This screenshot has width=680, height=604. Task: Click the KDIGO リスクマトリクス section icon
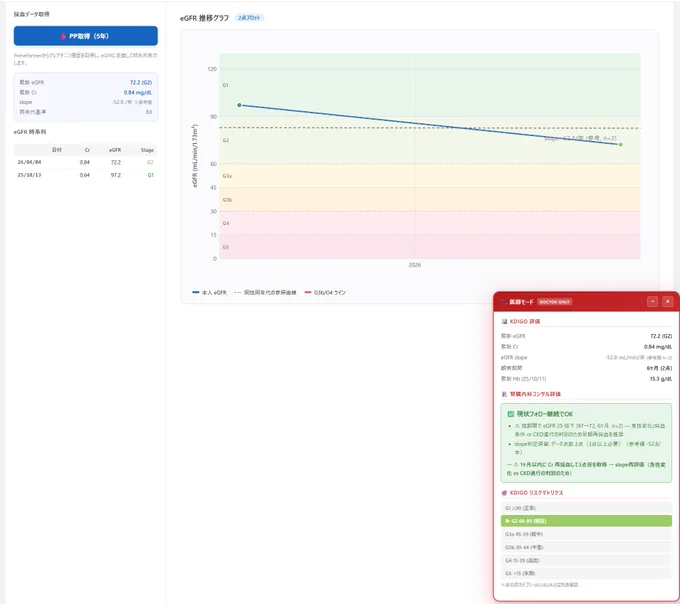tap(504, 493)
